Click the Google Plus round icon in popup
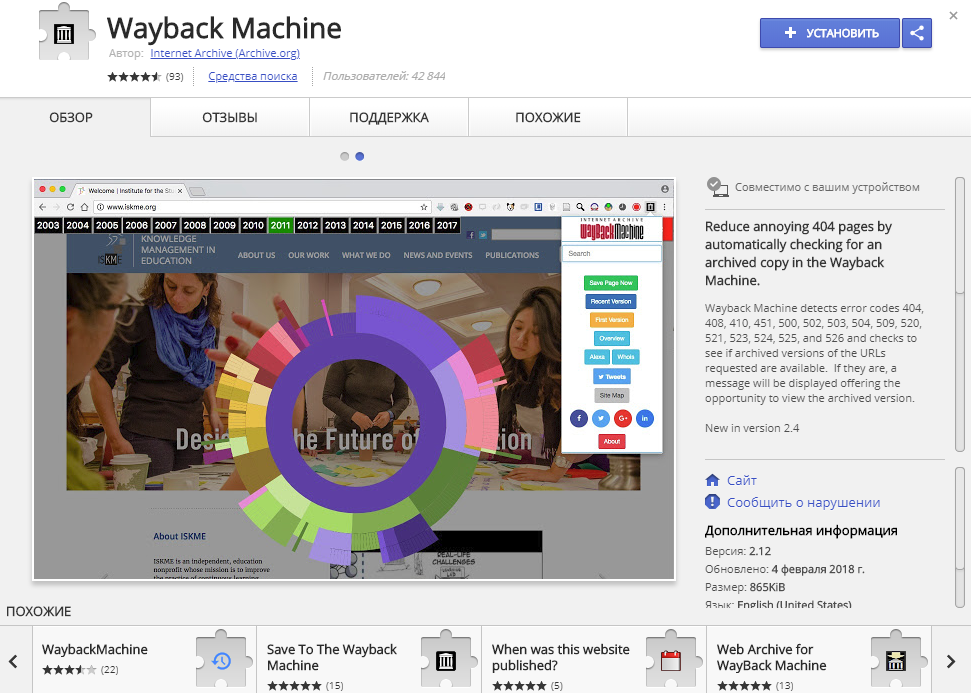 point(623,419)
